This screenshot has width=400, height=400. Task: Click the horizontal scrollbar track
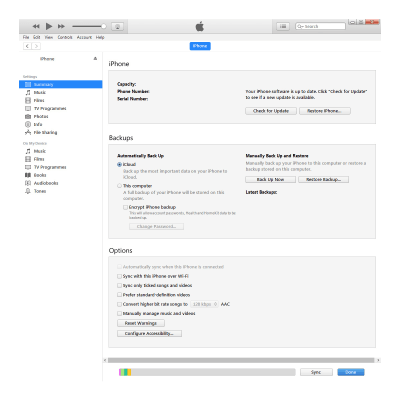(241, 360)
